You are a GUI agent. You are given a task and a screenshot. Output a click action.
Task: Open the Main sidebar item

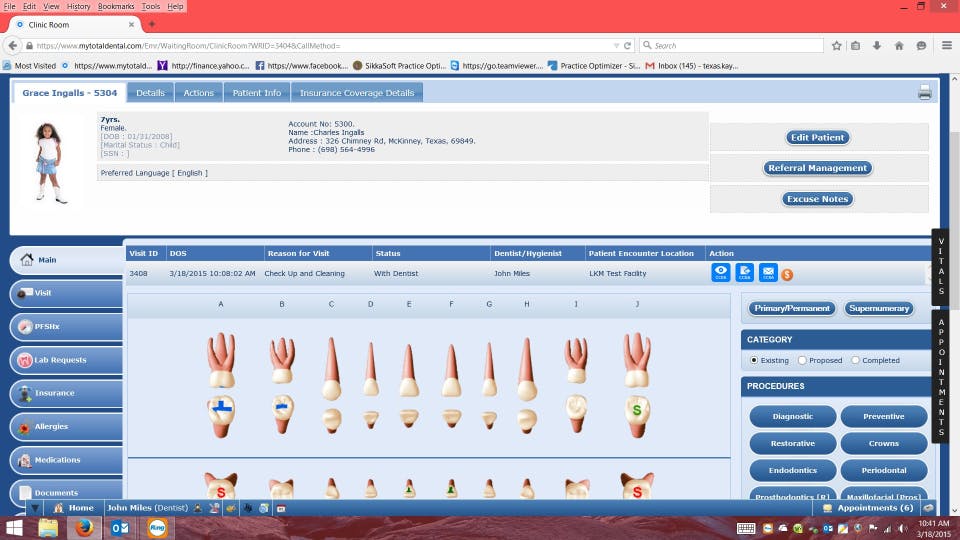click(66, 260)
